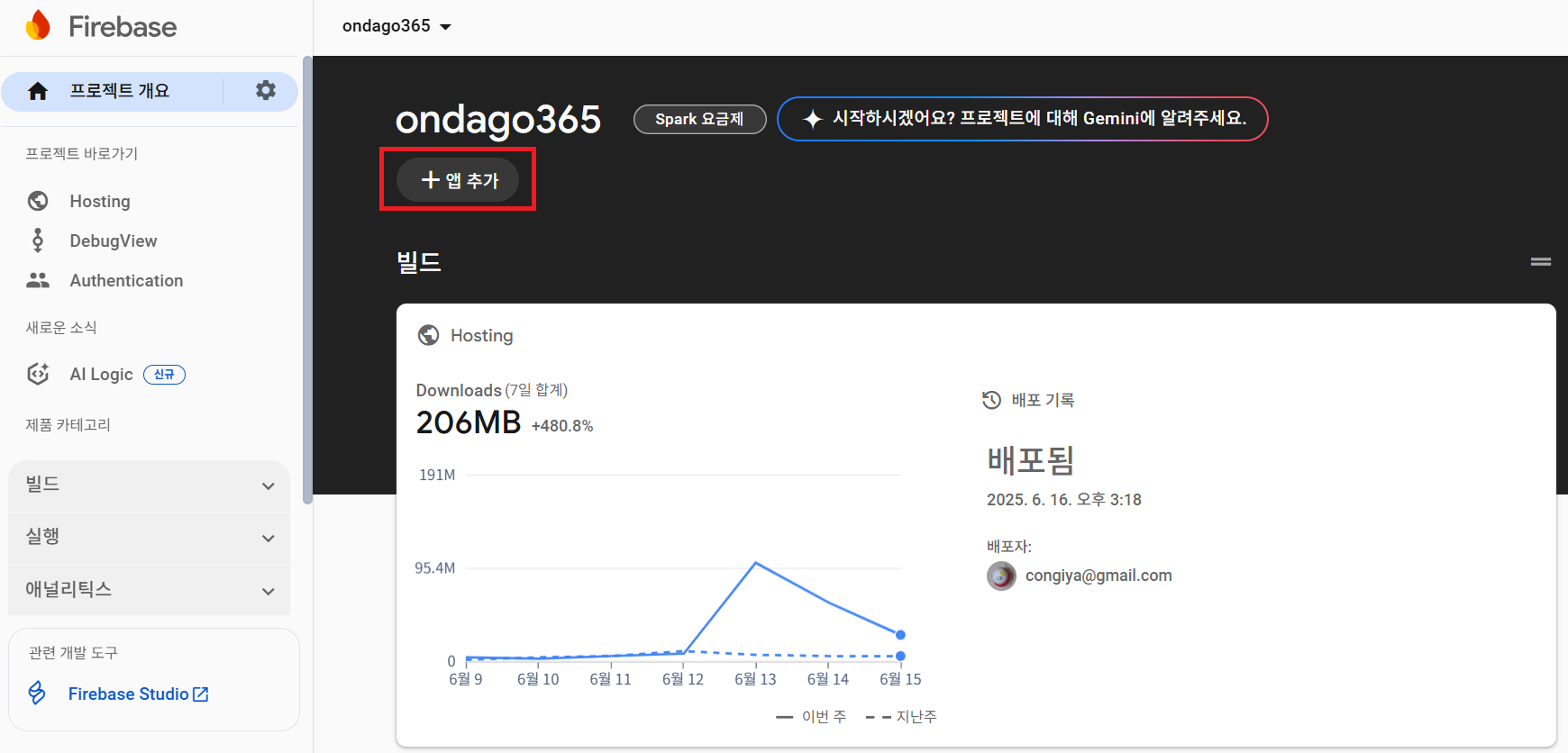
Task: Click the Gemini sparkle star icon
Action: point(813,119)
